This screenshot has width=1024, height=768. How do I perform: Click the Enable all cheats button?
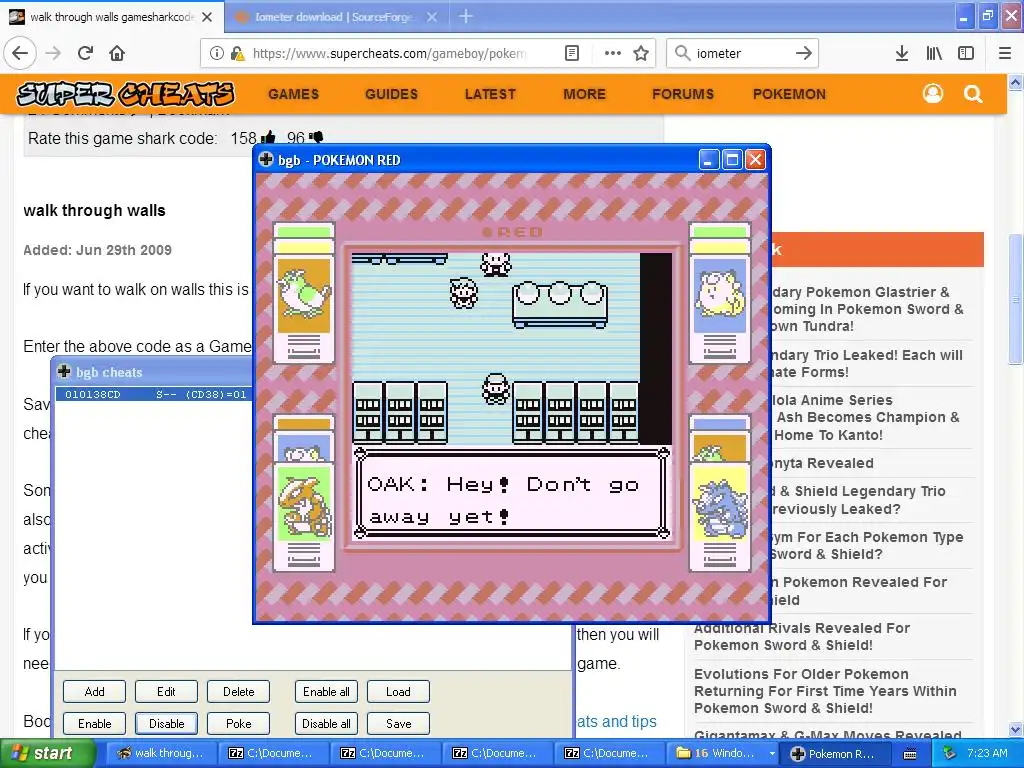pos(326,692)
